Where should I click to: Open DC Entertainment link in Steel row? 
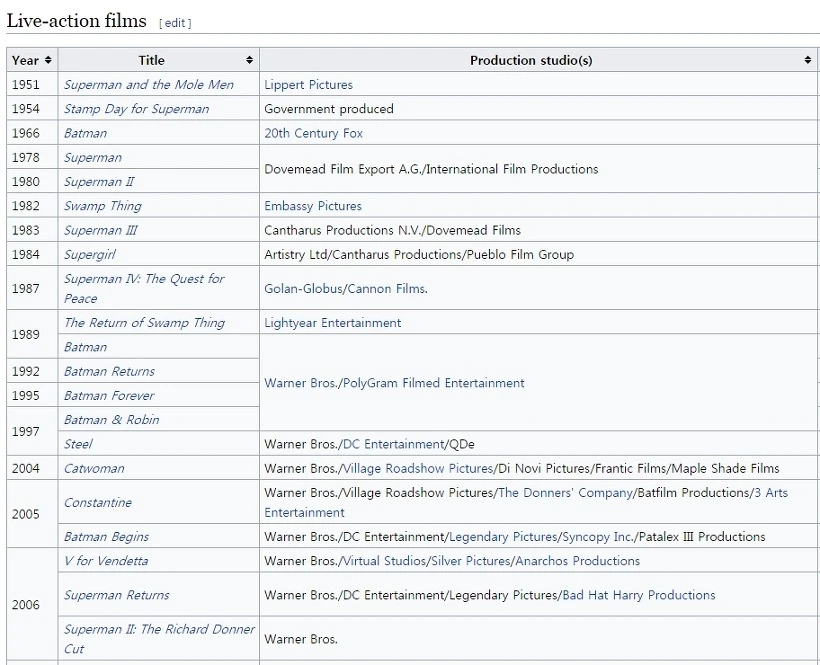coord(393,444)
